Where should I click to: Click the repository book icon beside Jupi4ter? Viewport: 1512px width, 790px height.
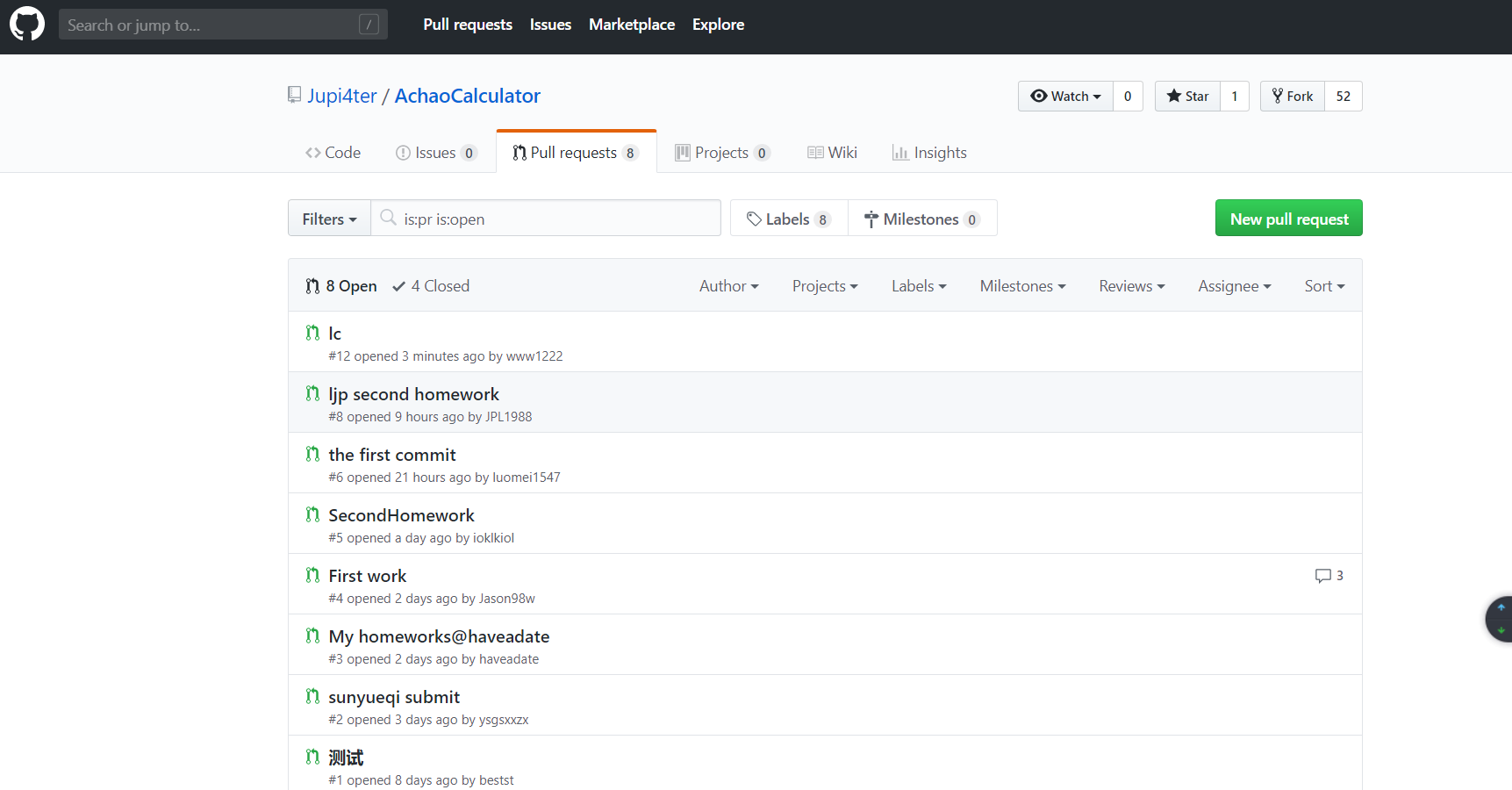point(295,95)
